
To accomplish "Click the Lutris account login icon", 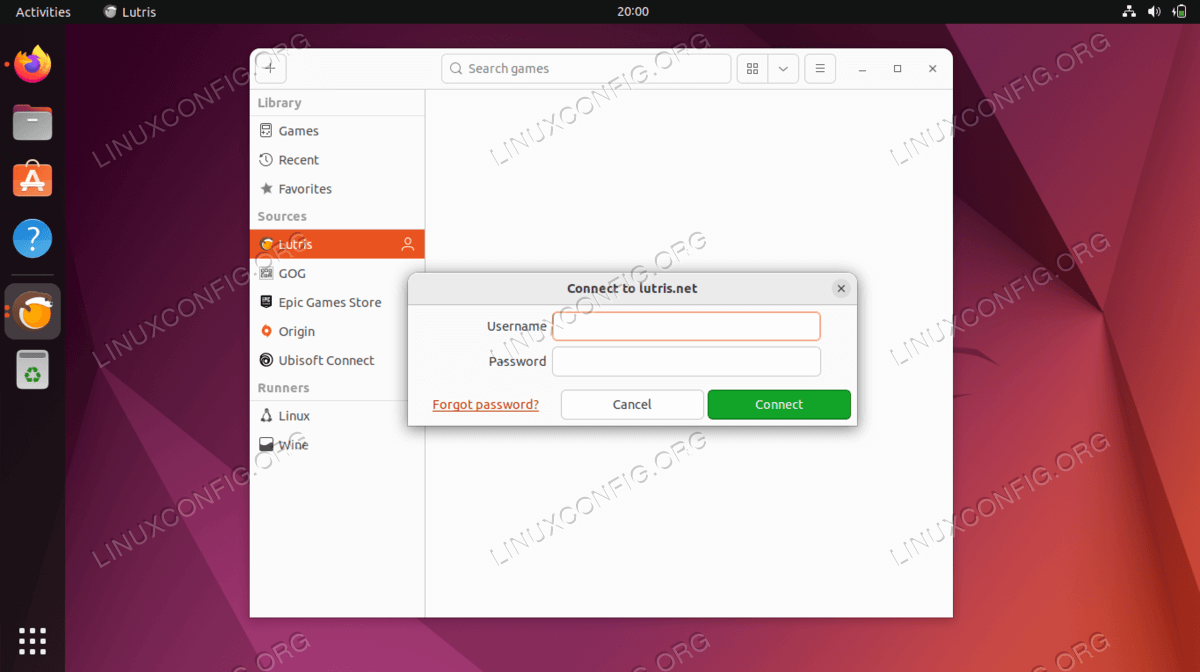I will [x=407, y=244].
